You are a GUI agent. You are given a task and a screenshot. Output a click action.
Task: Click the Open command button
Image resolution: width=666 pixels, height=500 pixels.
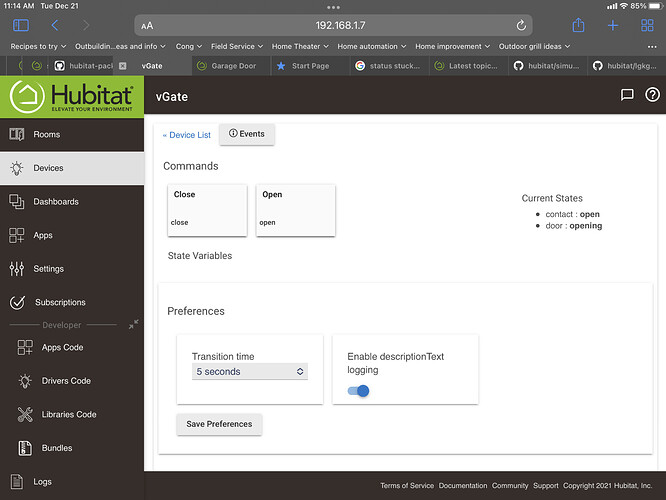click(x=296, y=210)
